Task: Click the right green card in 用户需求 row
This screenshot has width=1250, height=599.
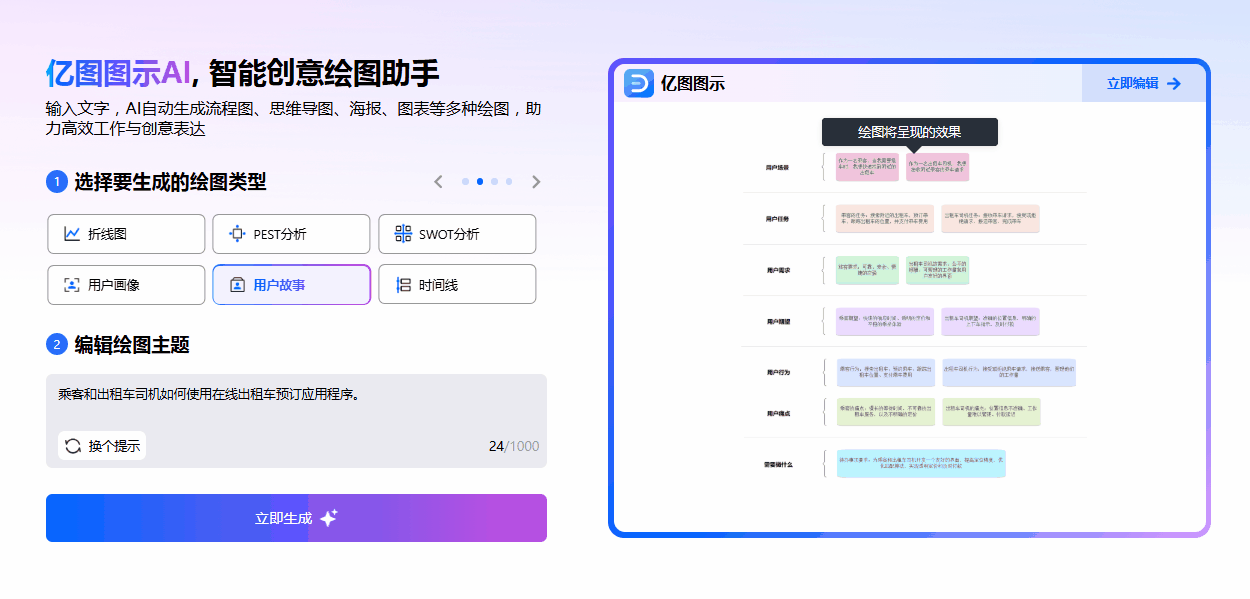Action: pyautogui.click(x=937, y=270)
